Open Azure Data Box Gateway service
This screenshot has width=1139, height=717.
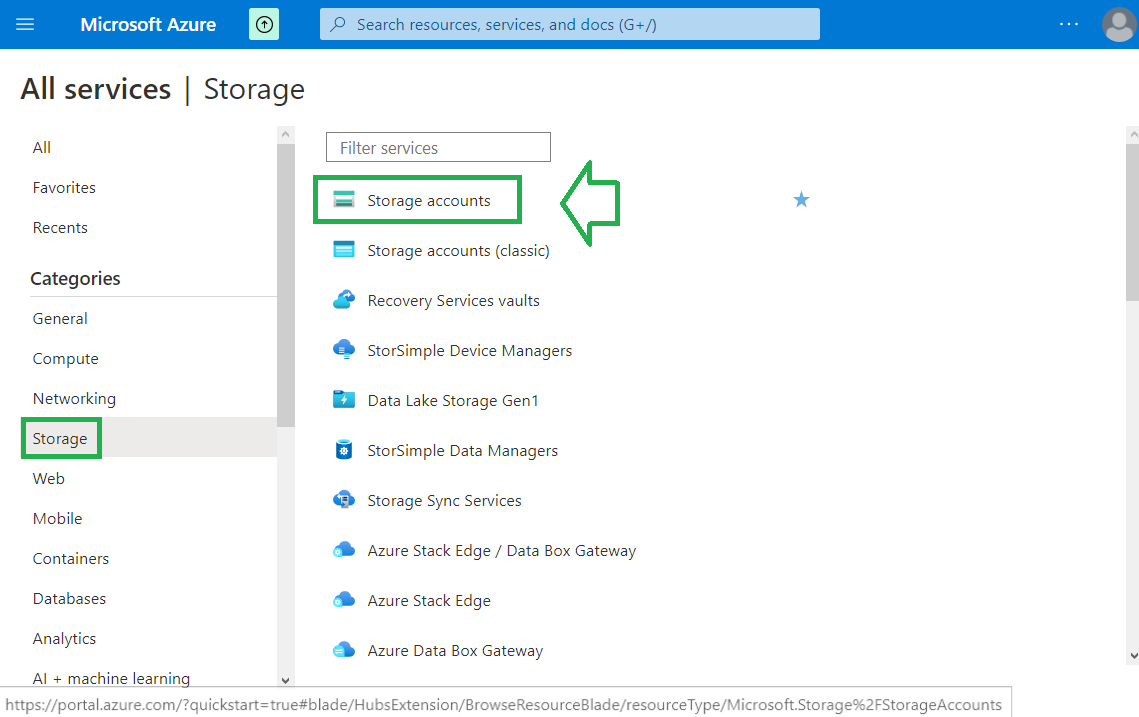[x=455, y=652]
